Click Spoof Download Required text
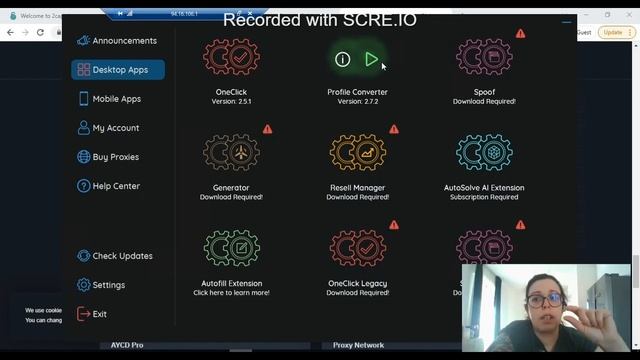 coord(484,102)
